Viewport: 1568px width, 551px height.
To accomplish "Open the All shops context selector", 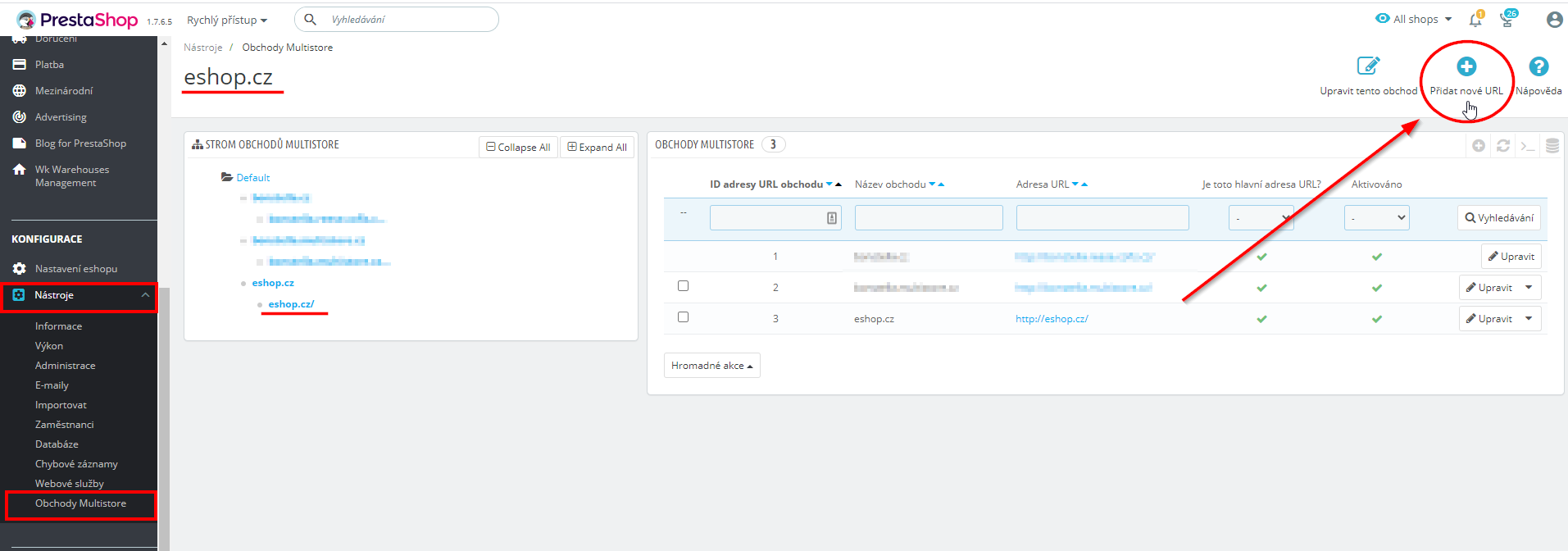I will [1414, 19].
